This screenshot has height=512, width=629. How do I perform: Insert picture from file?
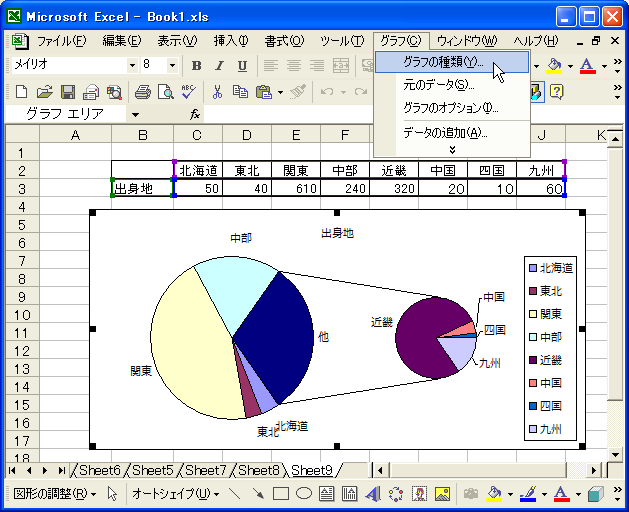point(442,494)
